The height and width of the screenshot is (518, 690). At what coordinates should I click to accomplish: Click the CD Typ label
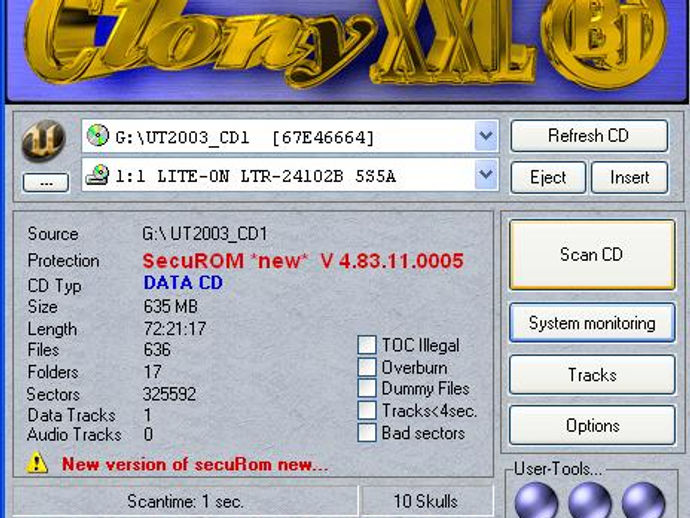[x=55, y=286]
